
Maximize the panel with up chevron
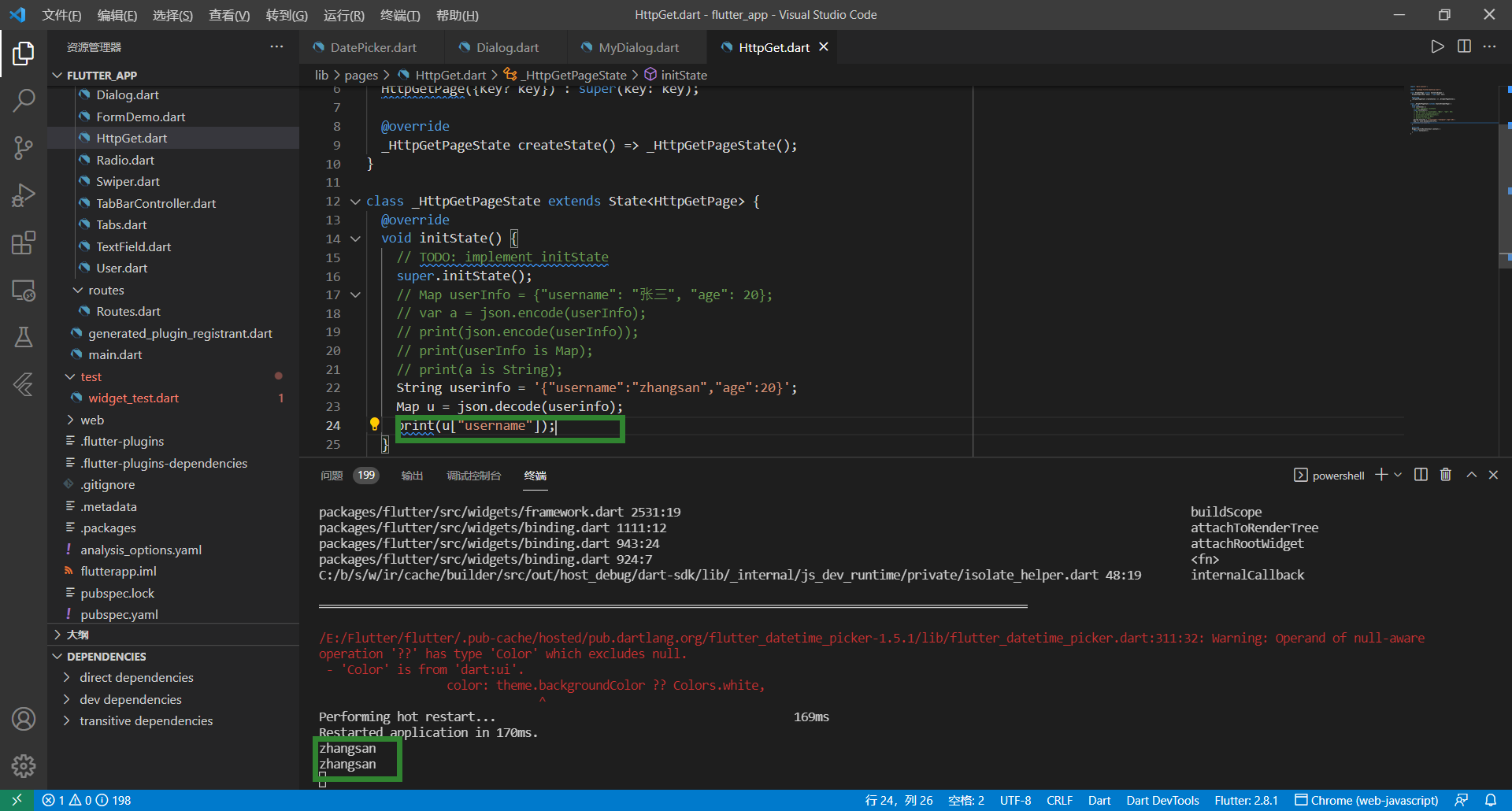point(1471,475)
